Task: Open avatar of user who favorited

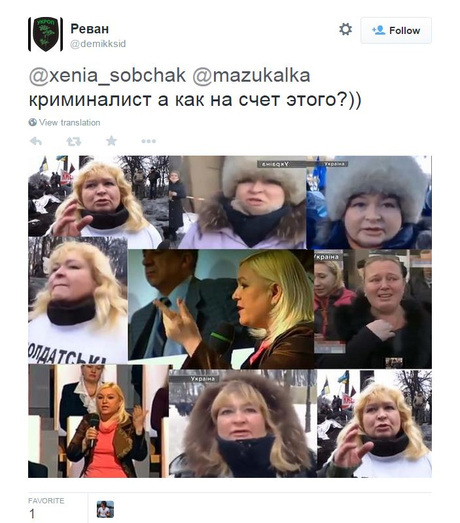Action: [105, 509]
